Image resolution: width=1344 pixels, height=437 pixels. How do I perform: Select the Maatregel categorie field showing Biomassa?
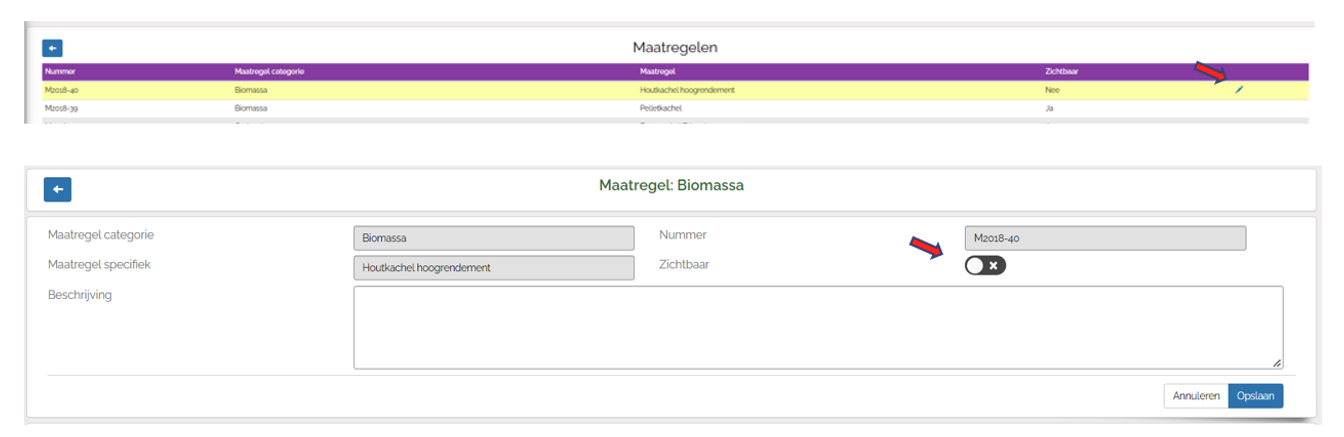click(493, 238)
